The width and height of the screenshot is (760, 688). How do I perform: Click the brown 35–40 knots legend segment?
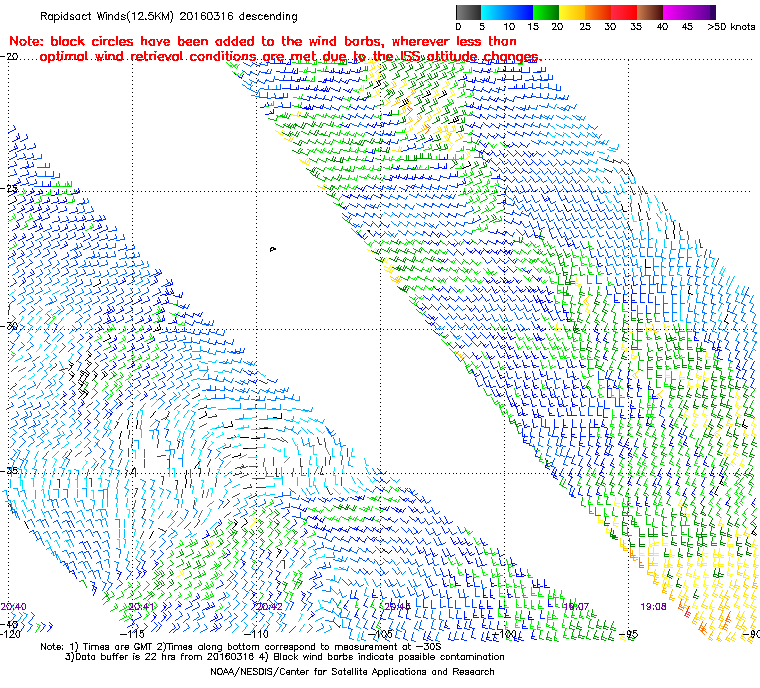coord(650,12)
